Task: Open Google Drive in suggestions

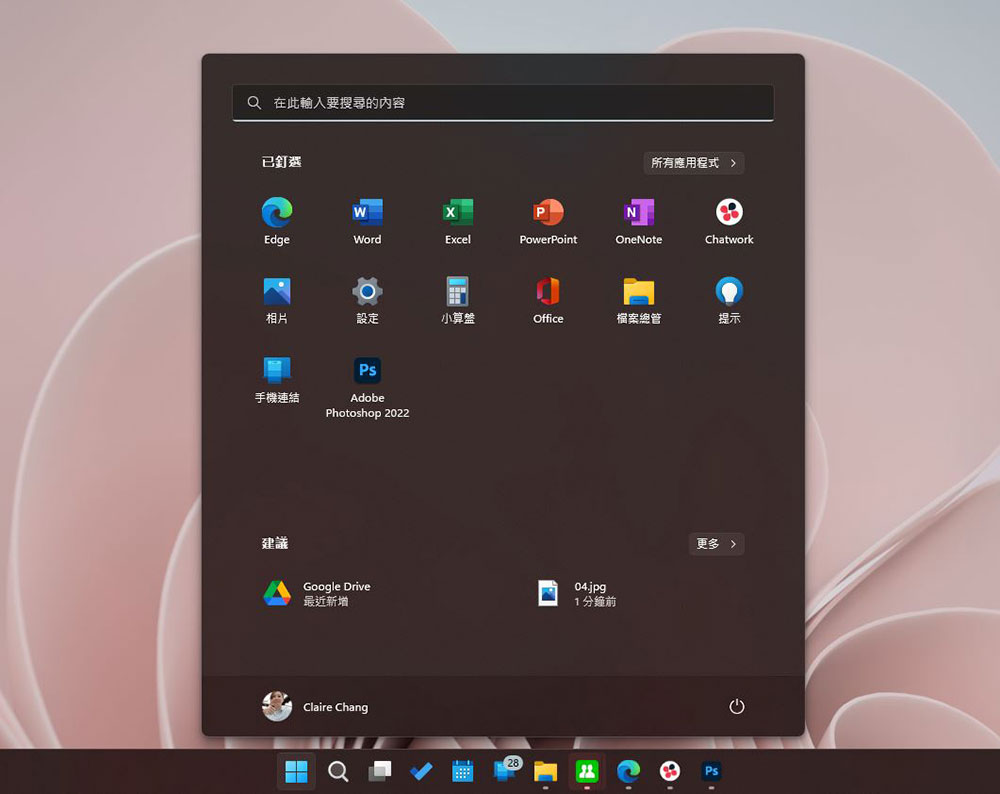Action: point(317,593)
